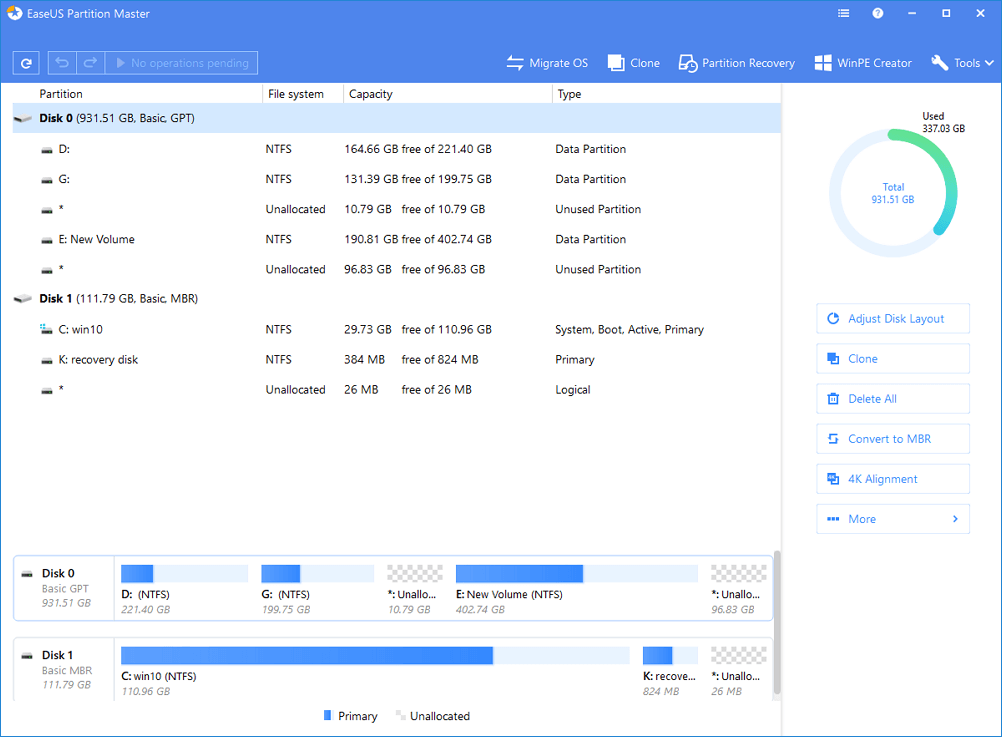Viewport: 1002px width, 737px height.
Task: Select the 26 MB unallocated row
Action: point(396,389)
